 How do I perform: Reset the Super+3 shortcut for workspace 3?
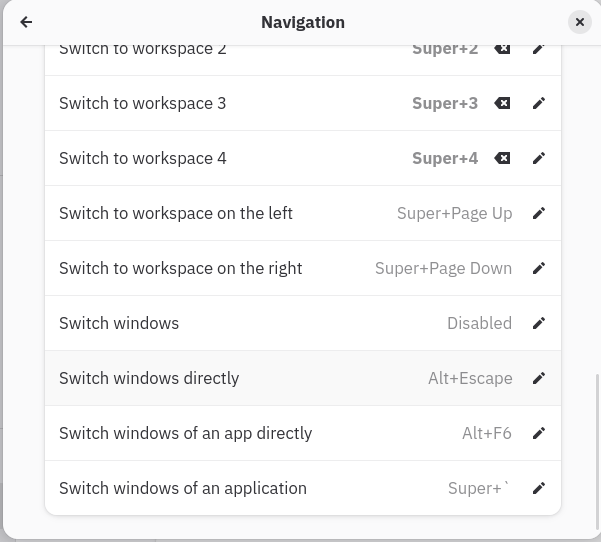(x=502, y=103)
